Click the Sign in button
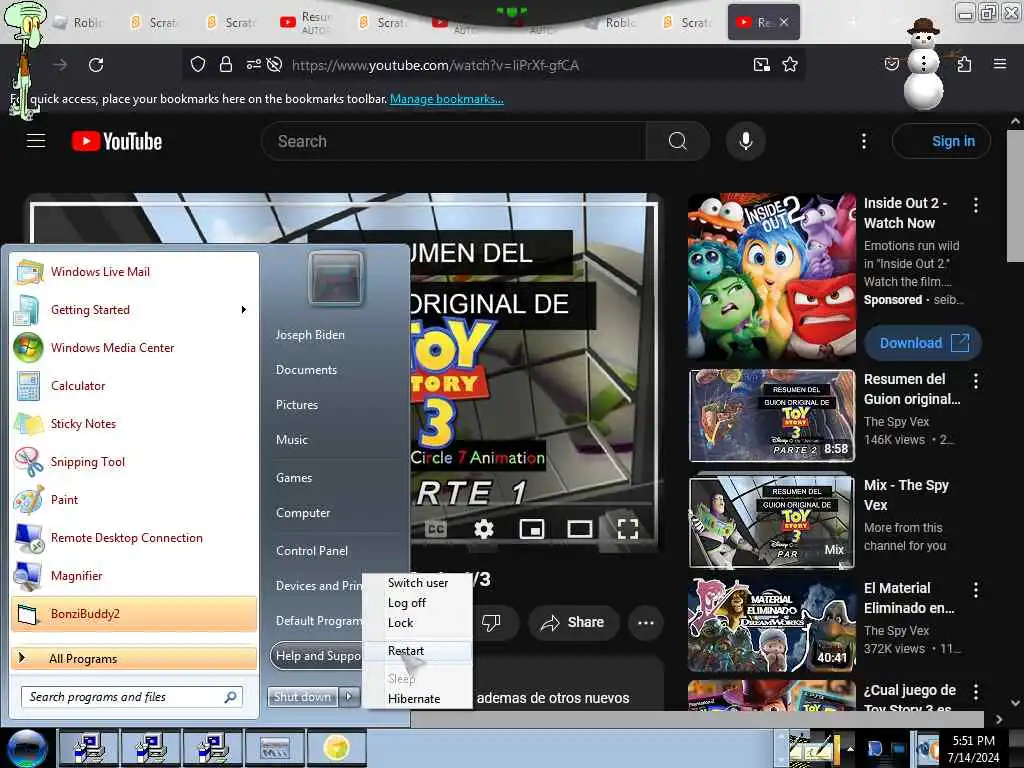 pyautogui.click(x=942, y=141)
